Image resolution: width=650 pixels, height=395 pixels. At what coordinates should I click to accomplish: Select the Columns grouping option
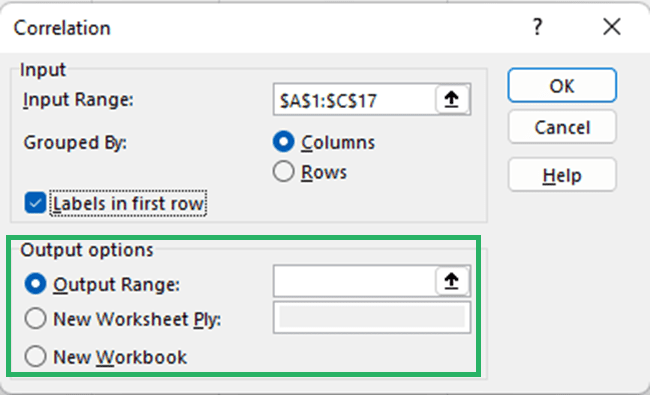[x=284, y=142]
